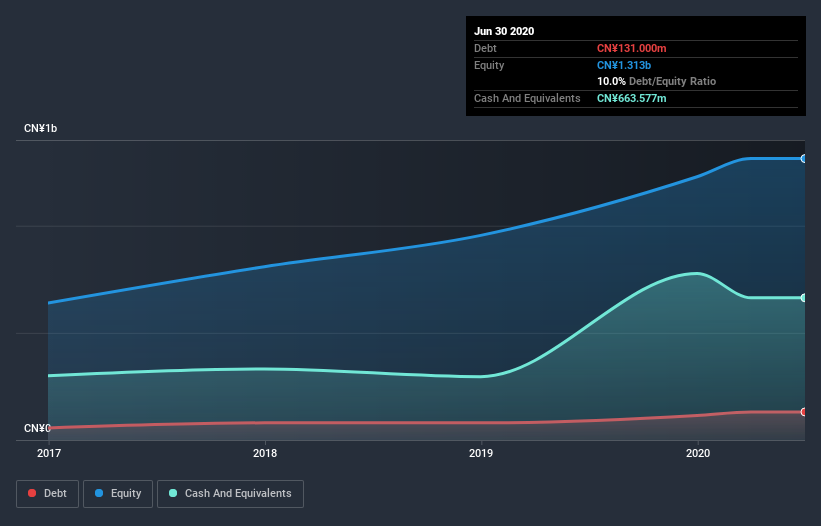821x526 pixels.
Task: Toggle the Debt legend button
Action: tap(48, 494)
